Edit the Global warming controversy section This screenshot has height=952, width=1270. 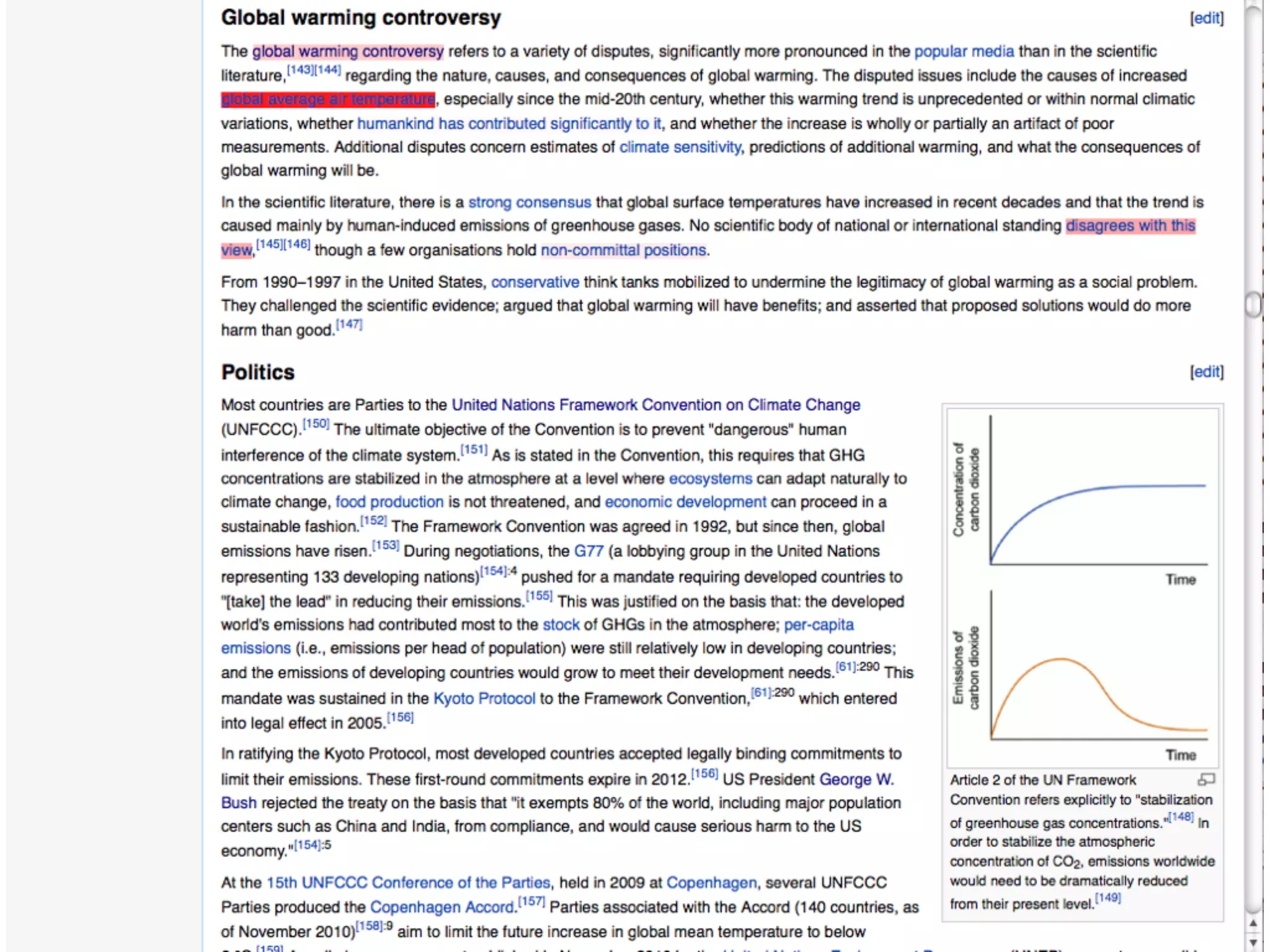tap(1206, 18)
